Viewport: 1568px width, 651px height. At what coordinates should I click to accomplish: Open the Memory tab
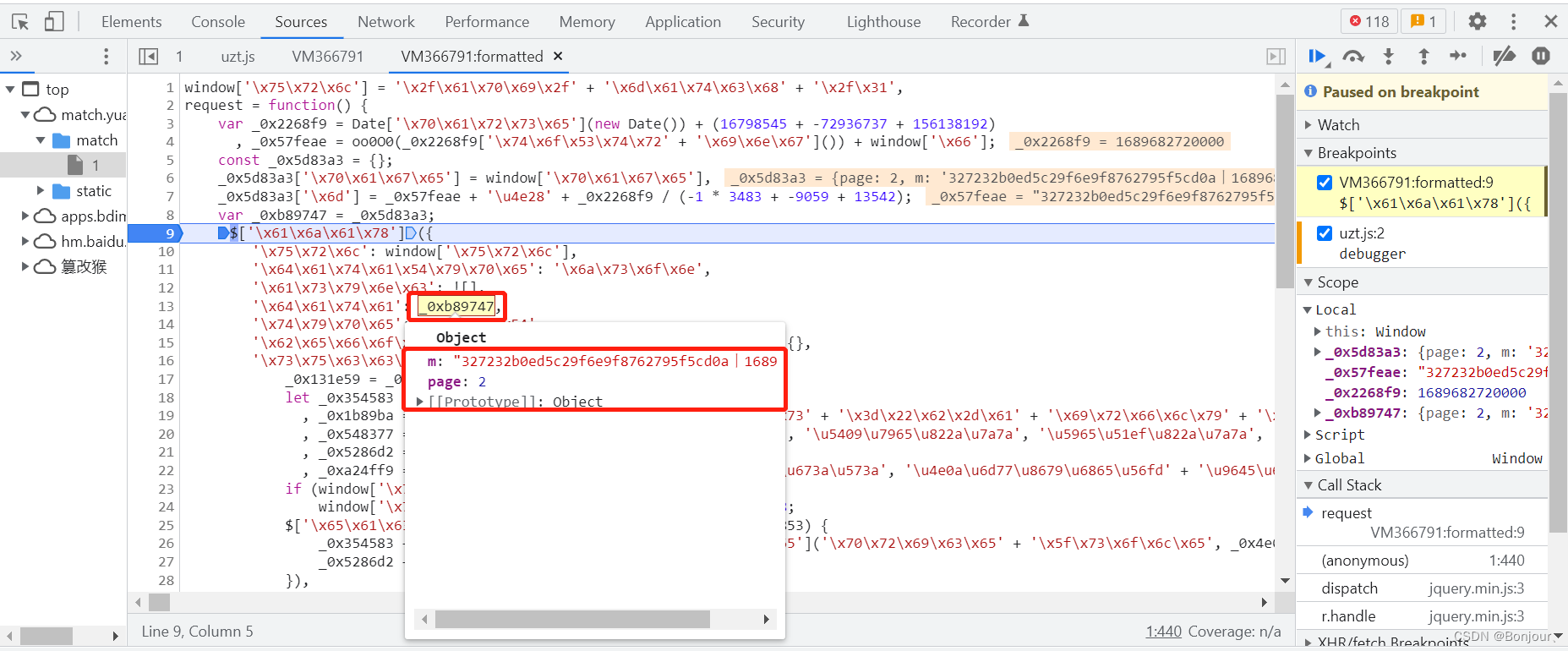click(587, 22)
